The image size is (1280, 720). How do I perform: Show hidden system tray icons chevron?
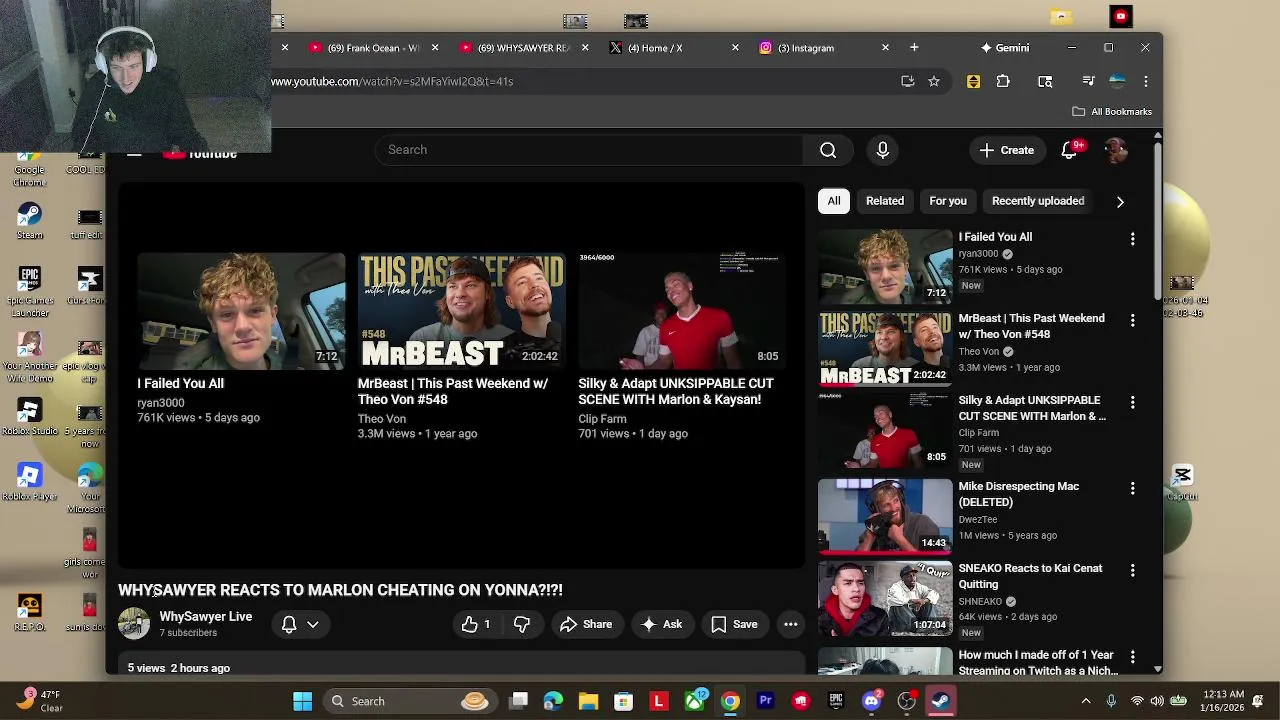pyautogui.click(x=1086, y=701)
